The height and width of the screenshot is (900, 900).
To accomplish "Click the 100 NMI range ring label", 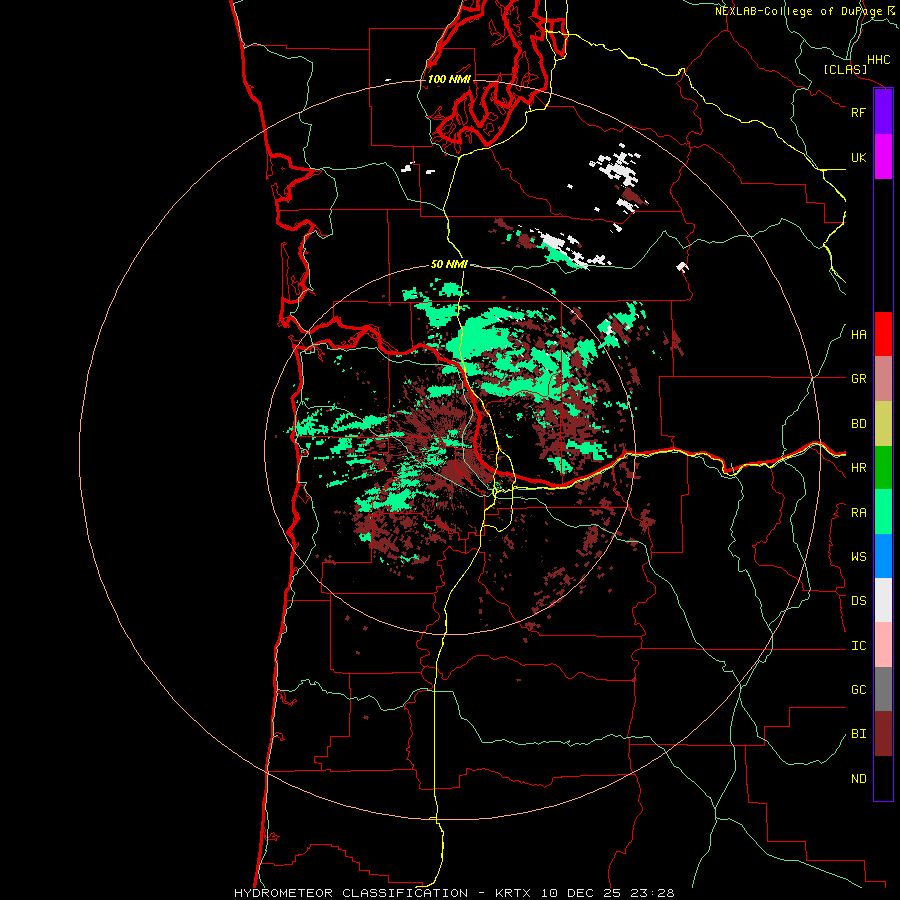I will (449, 79).
